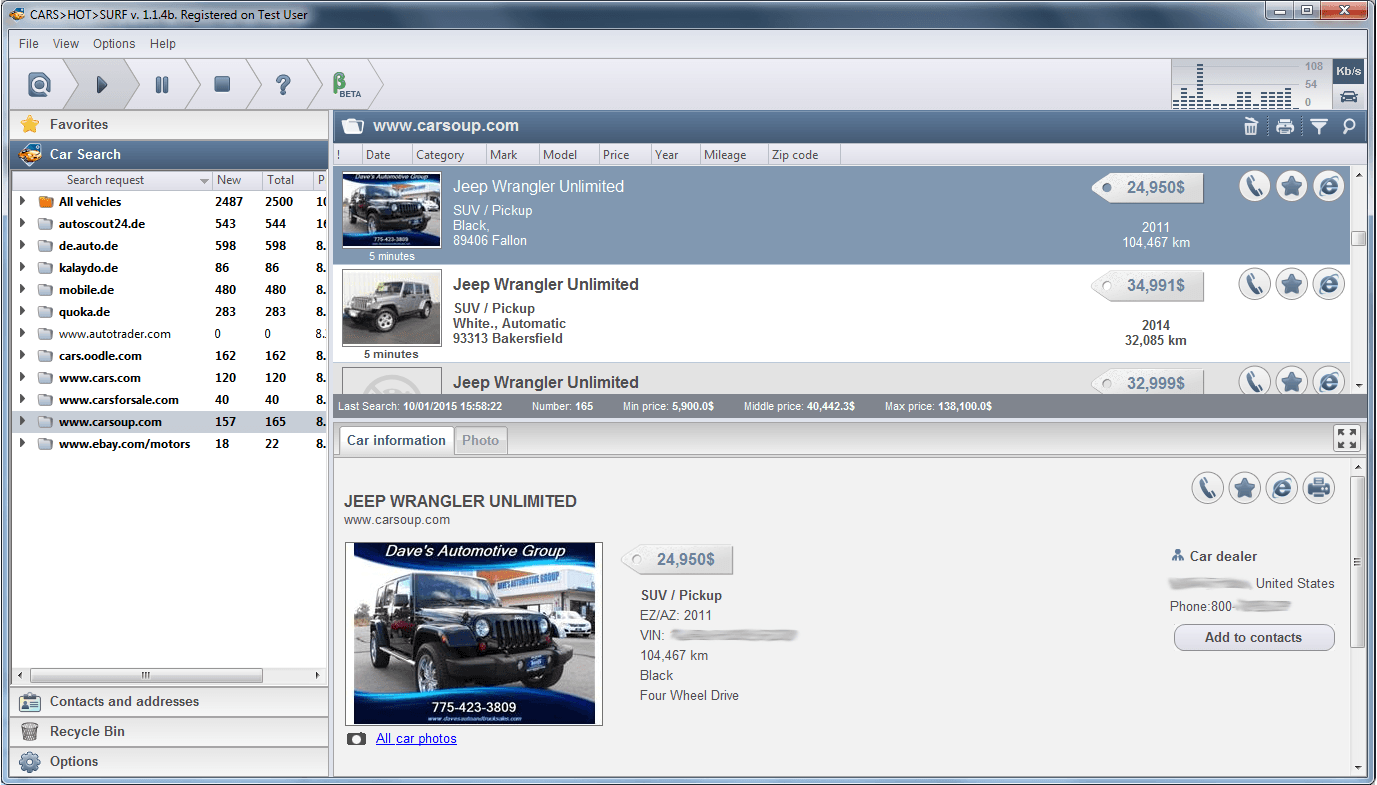Open the Search request column dropdown
The width and height of the screenshot is (1377, 785).
tap(204, 181)
